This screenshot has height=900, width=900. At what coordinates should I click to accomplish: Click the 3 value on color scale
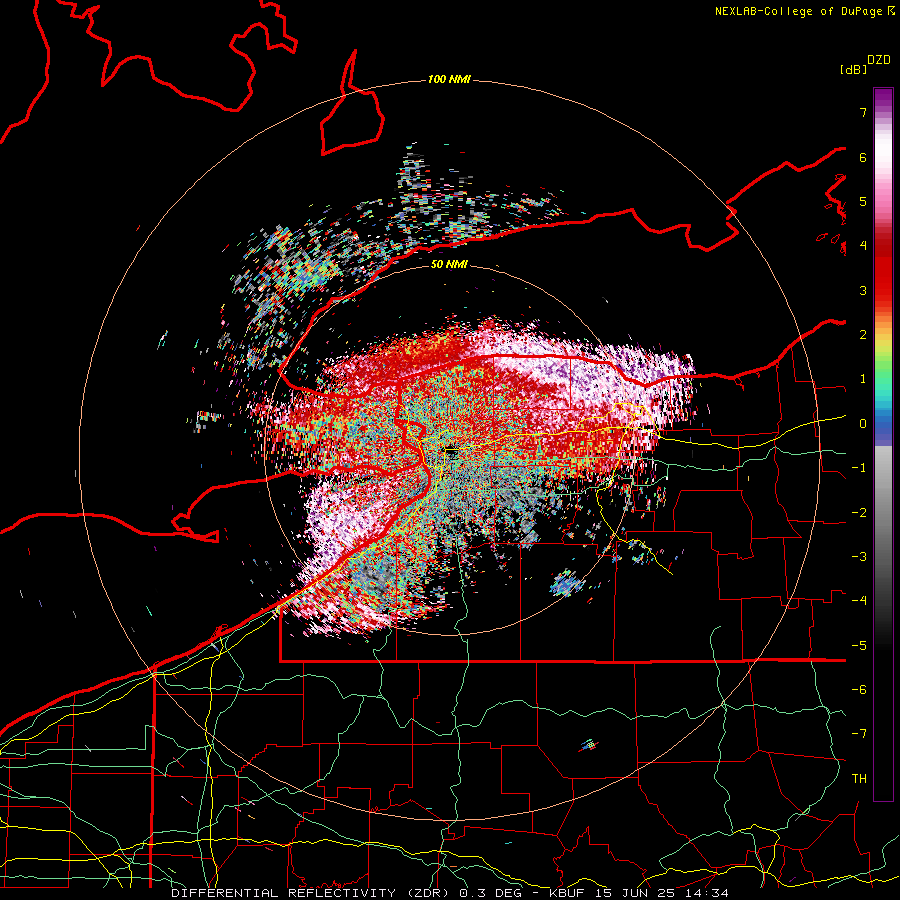(863, 290)
